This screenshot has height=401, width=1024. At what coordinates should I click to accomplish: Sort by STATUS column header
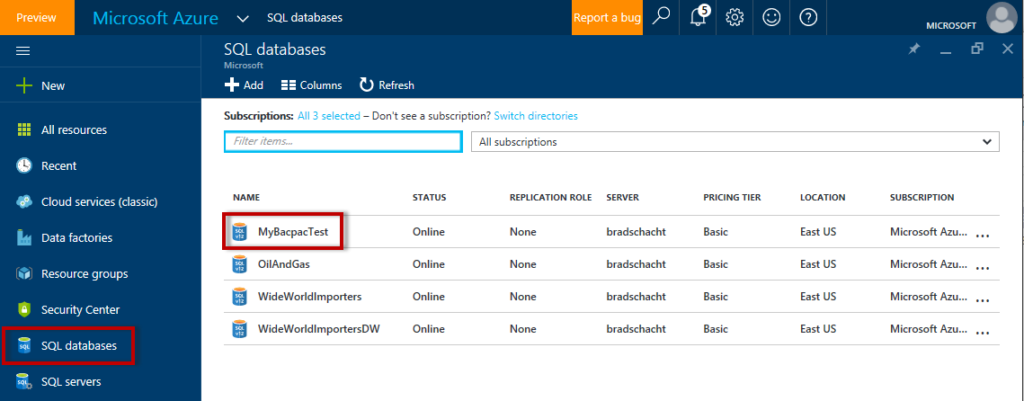tap(429, 197)
